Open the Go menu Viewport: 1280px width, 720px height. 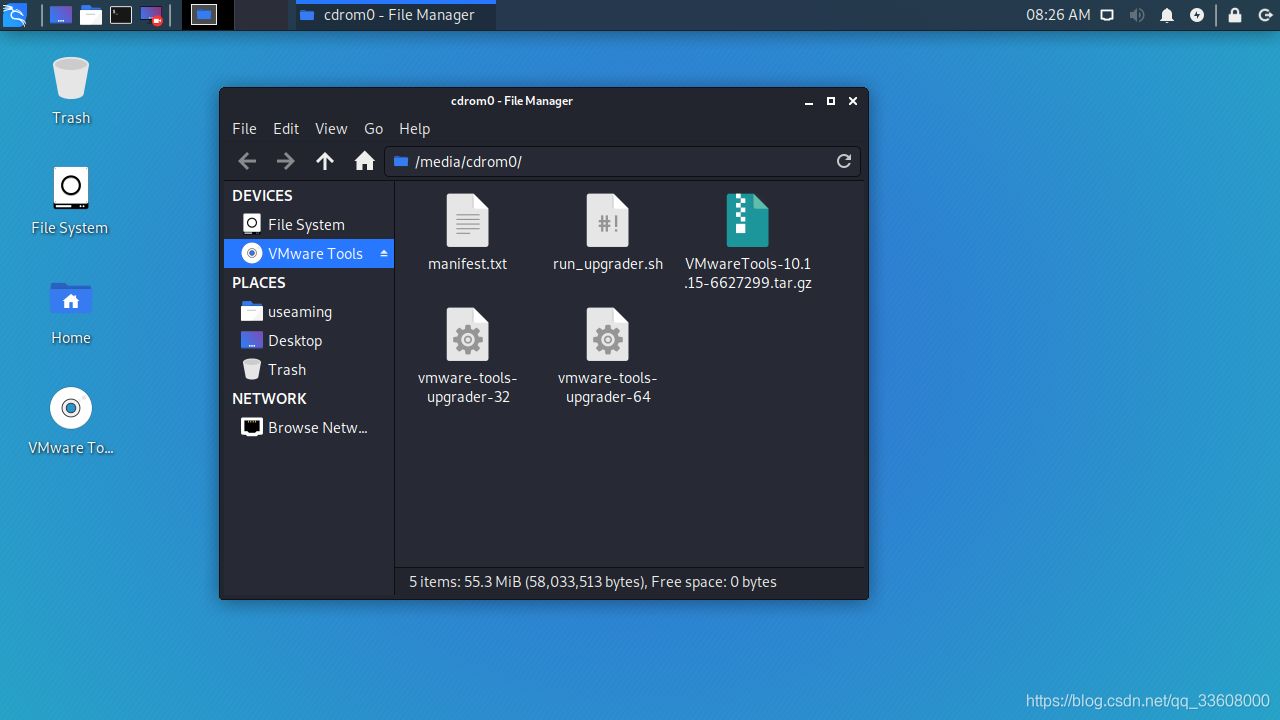[x=373, y=129]
